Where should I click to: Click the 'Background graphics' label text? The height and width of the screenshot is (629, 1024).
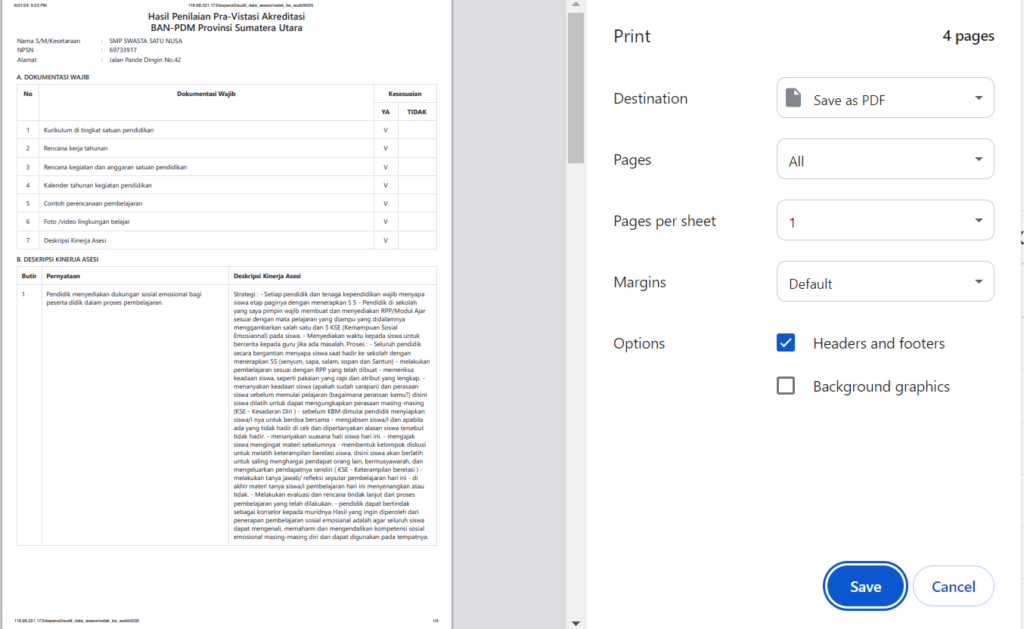[x=881, y=386]
